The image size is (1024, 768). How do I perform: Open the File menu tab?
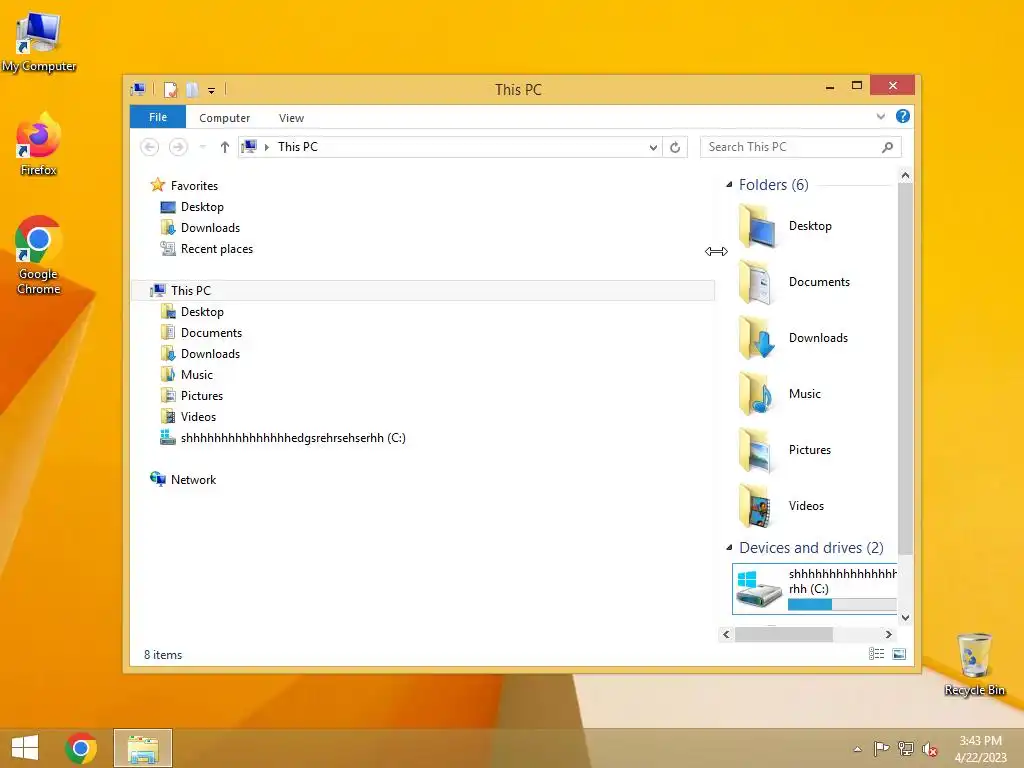158,117
